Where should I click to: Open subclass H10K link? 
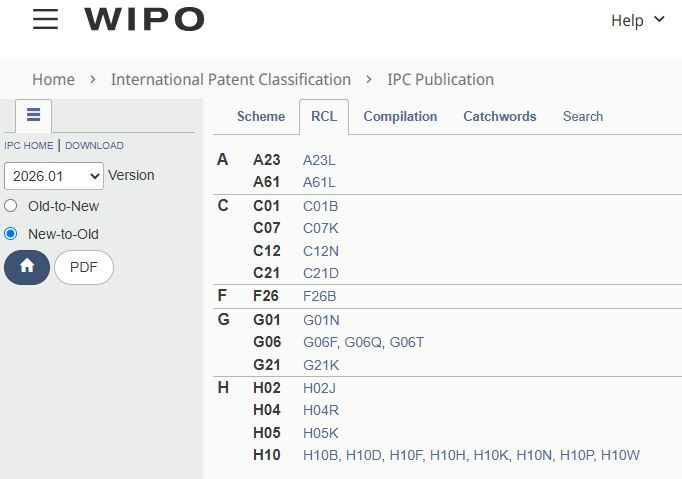point(491,455)
